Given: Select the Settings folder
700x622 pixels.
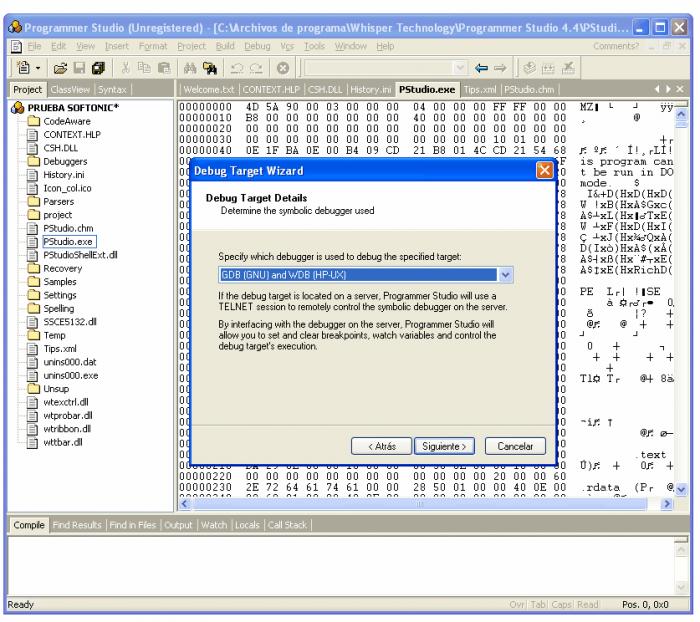Looking at the screenshot, I should (x=60, y=295).
